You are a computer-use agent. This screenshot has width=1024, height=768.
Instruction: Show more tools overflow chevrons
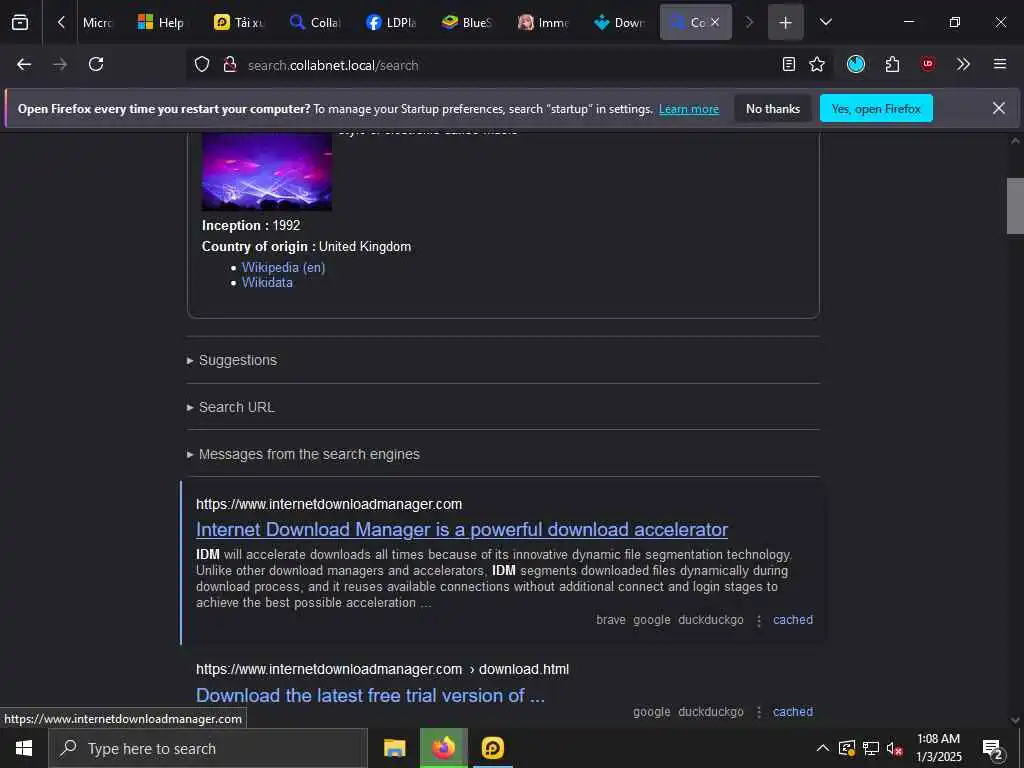point(963,64)
